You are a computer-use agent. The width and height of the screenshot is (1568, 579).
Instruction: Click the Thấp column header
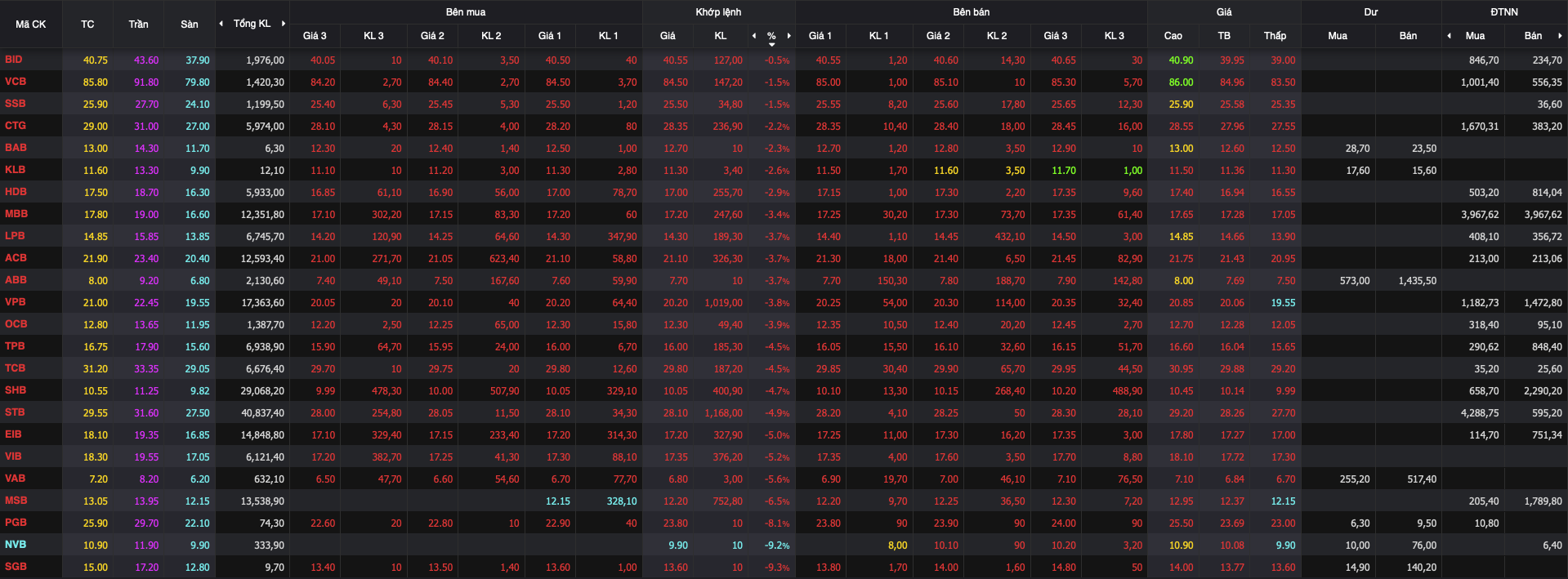(x=1275, y=36)
